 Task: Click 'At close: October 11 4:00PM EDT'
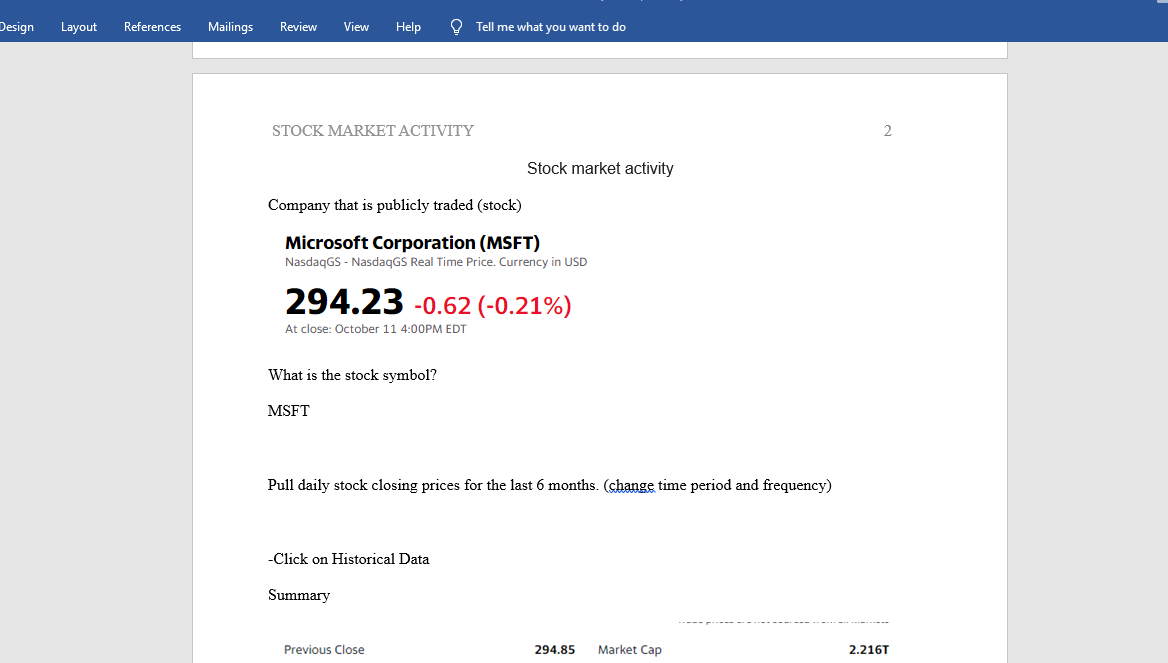375,329
